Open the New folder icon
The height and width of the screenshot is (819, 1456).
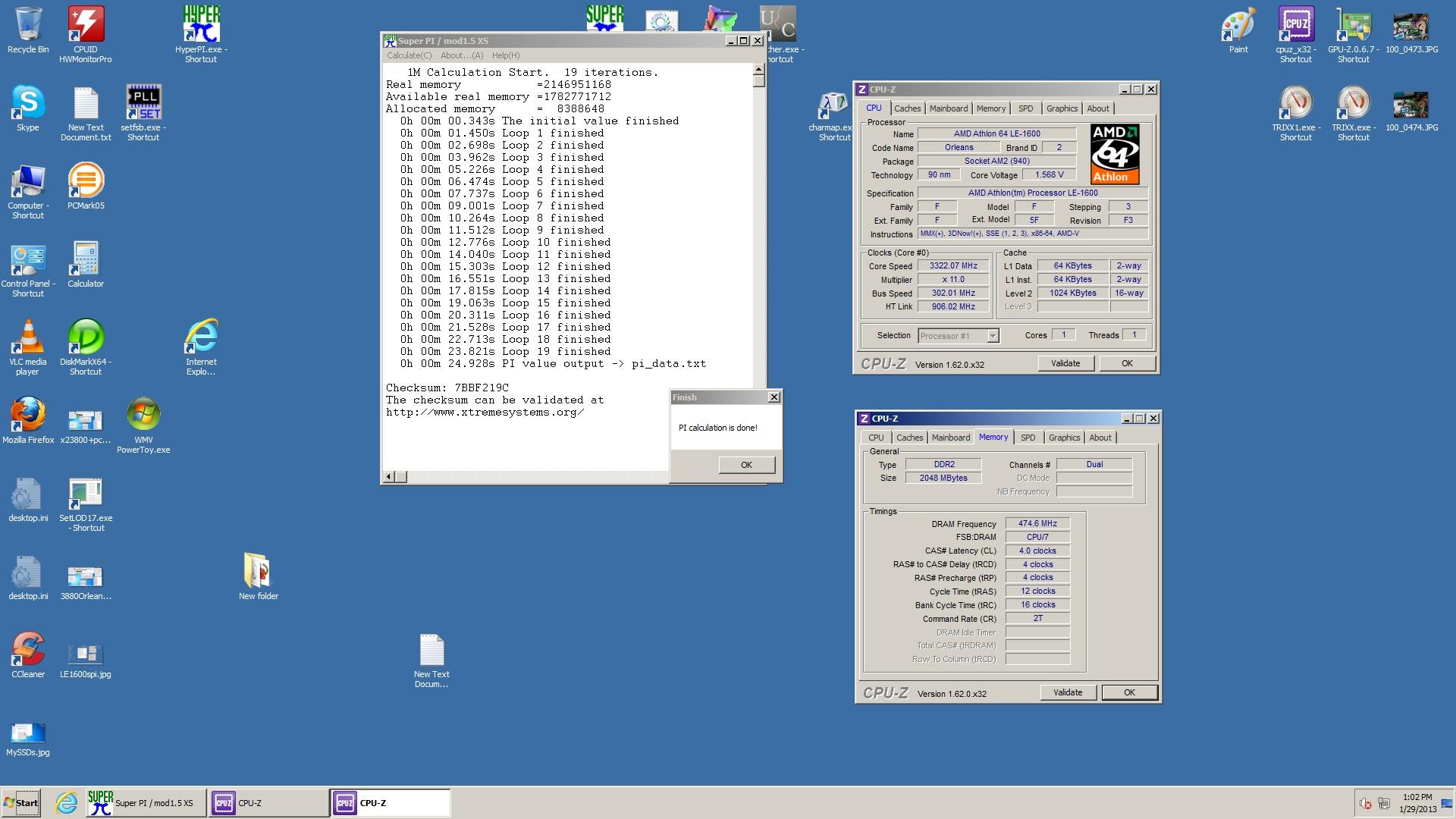(259, 576)
